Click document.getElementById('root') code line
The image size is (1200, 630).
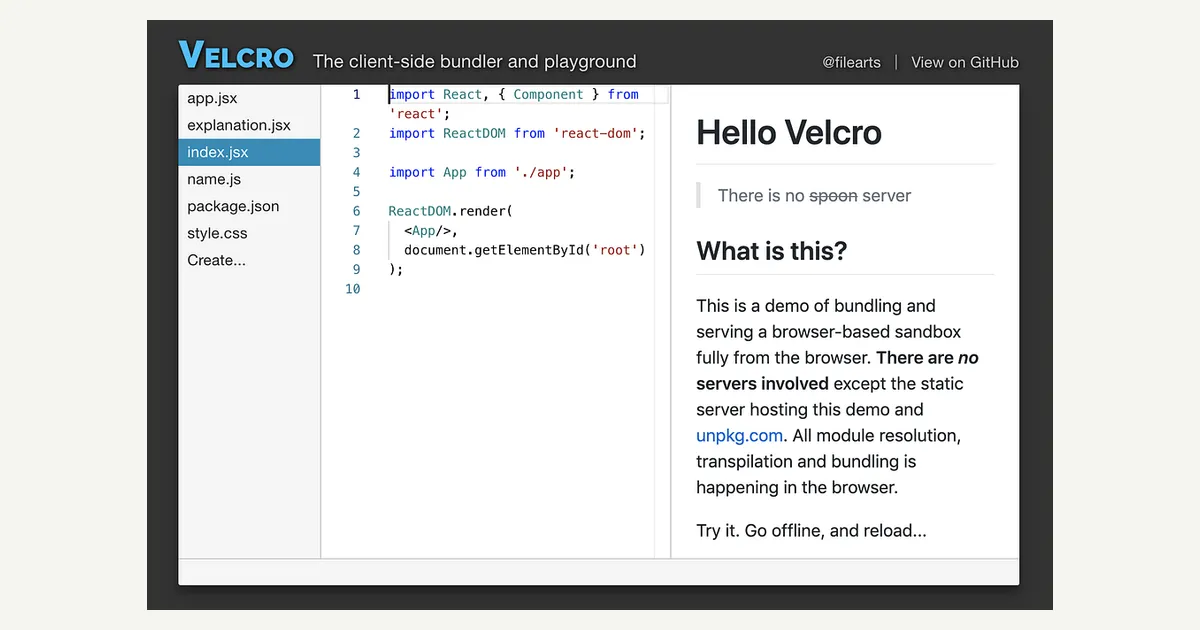tap(525, 250)
